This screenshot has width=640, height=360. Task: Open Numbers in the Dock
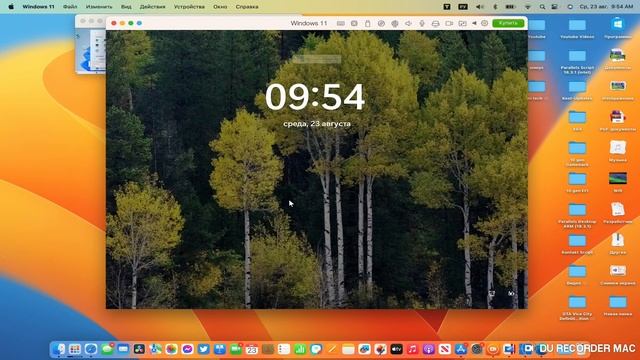[300, 349]
